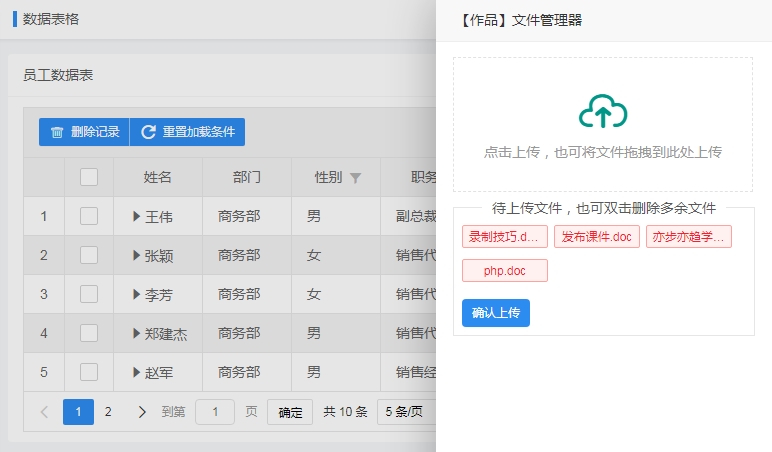This screenshot has height=452, width=772.
Task: Click the 确认上传 button
Action: [496, 313]
